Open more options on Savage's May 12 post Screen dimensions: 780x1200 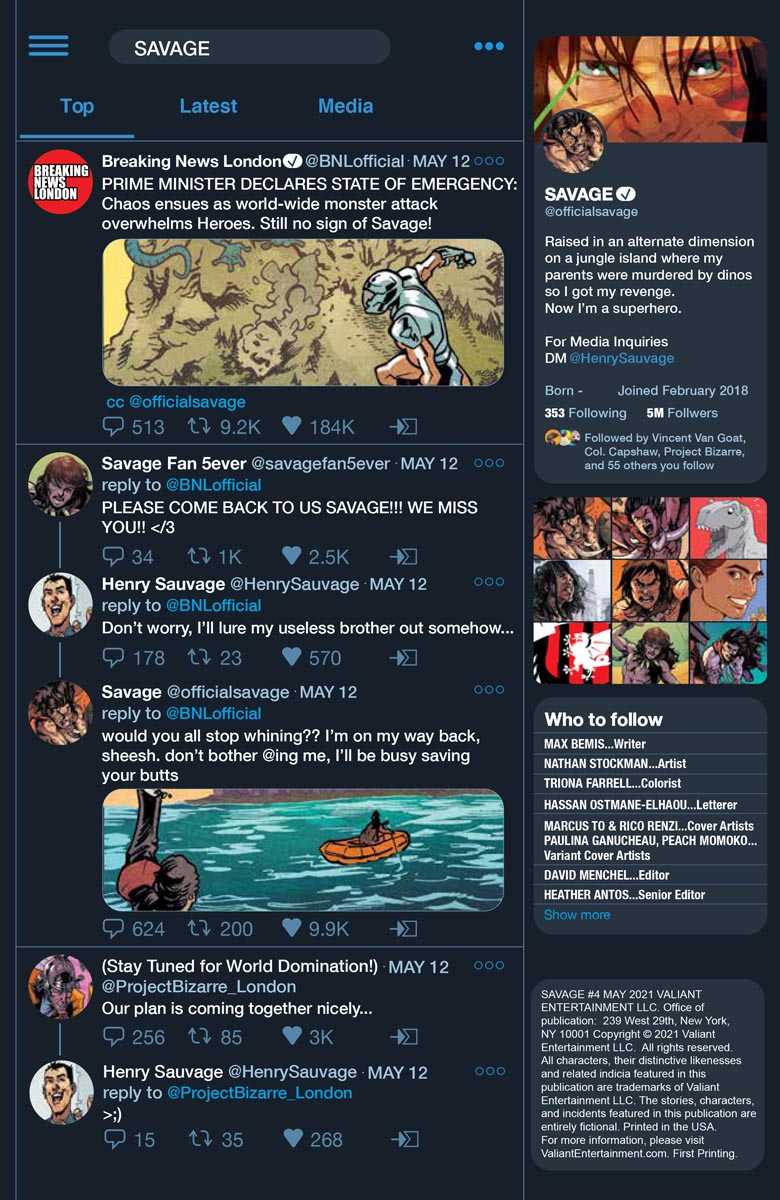(489, 689)
